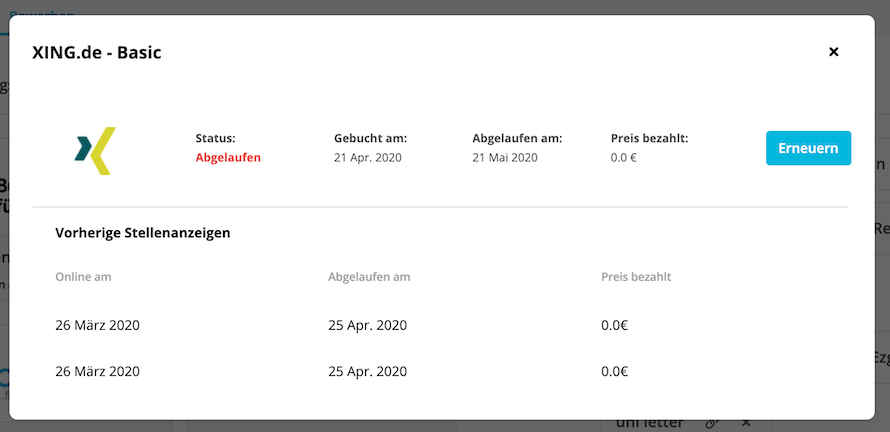Click first row's 25 Apr. 2020 date
Image resolution: width=890 pixels, height=432 pixels.
367,325
